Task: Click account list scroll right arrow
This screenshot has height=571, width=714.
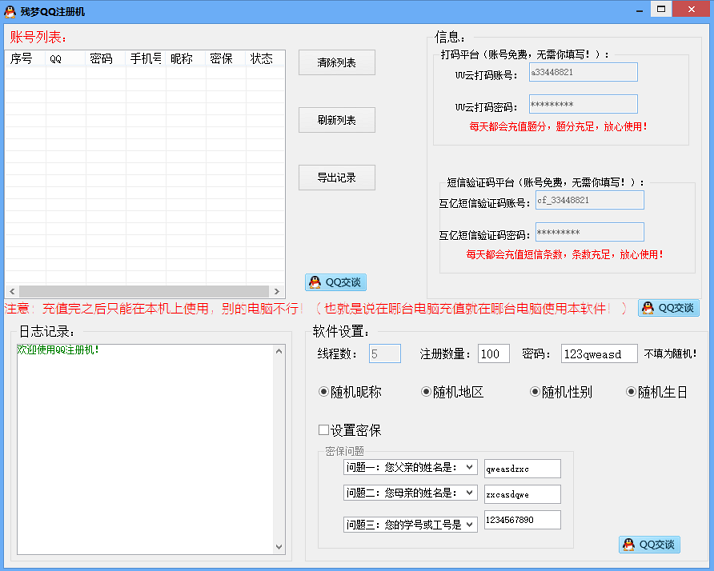Action: (277, 291)
